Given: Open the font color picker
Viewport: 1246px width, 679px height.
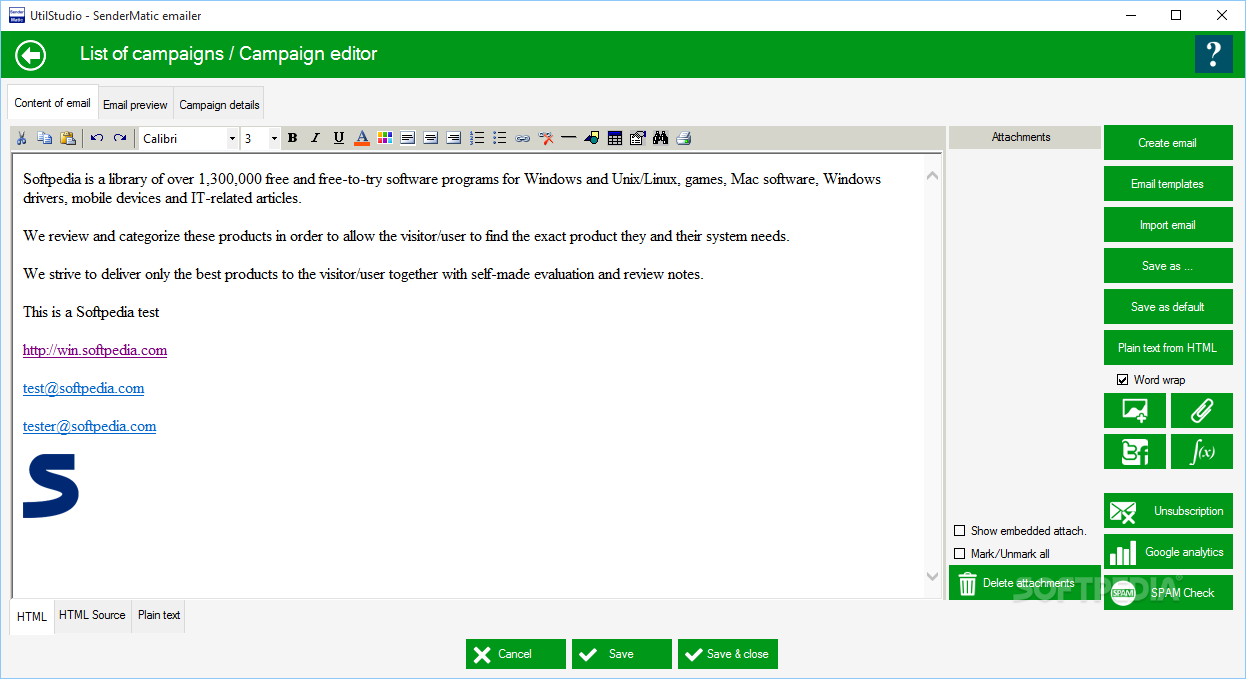Looking at the screenshot, I should point(362,138).
